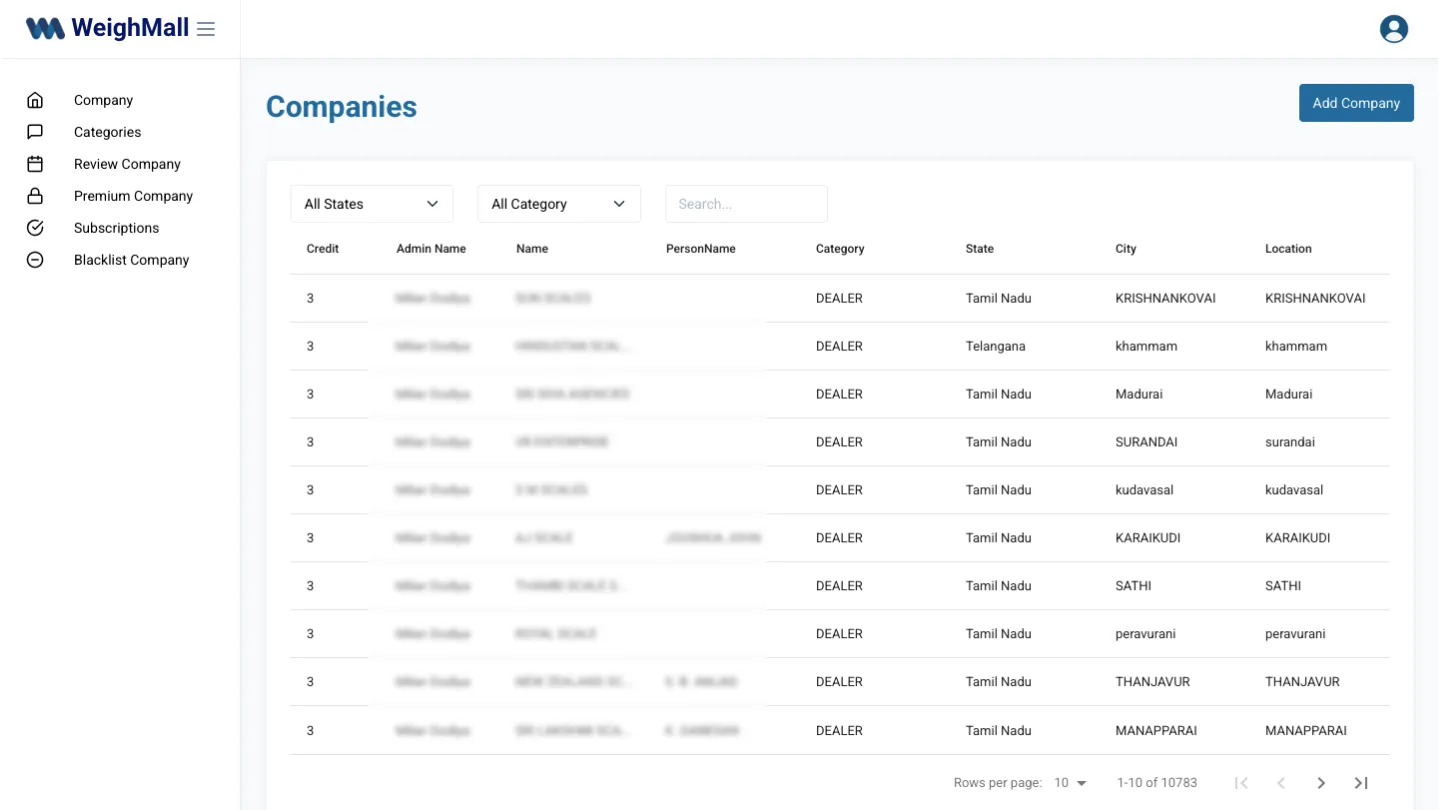Navigate to Blacklist Company section
1439x810 pixels.
point(131,260)
